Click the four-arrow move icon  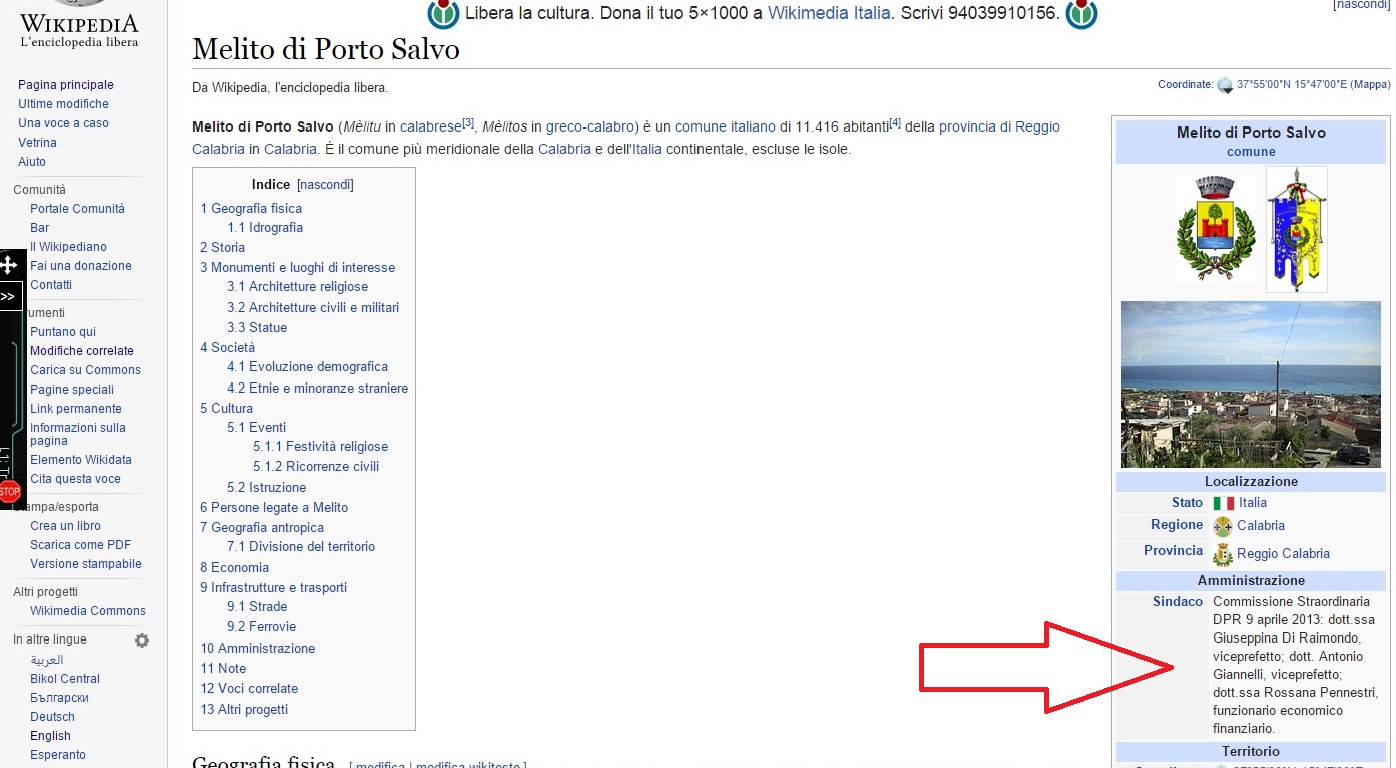coord(9,266)
